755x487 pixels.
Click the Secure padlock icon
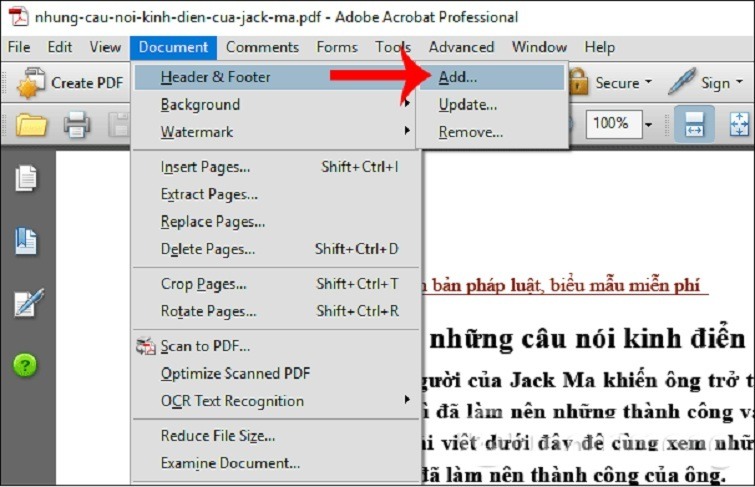(578, 83)
